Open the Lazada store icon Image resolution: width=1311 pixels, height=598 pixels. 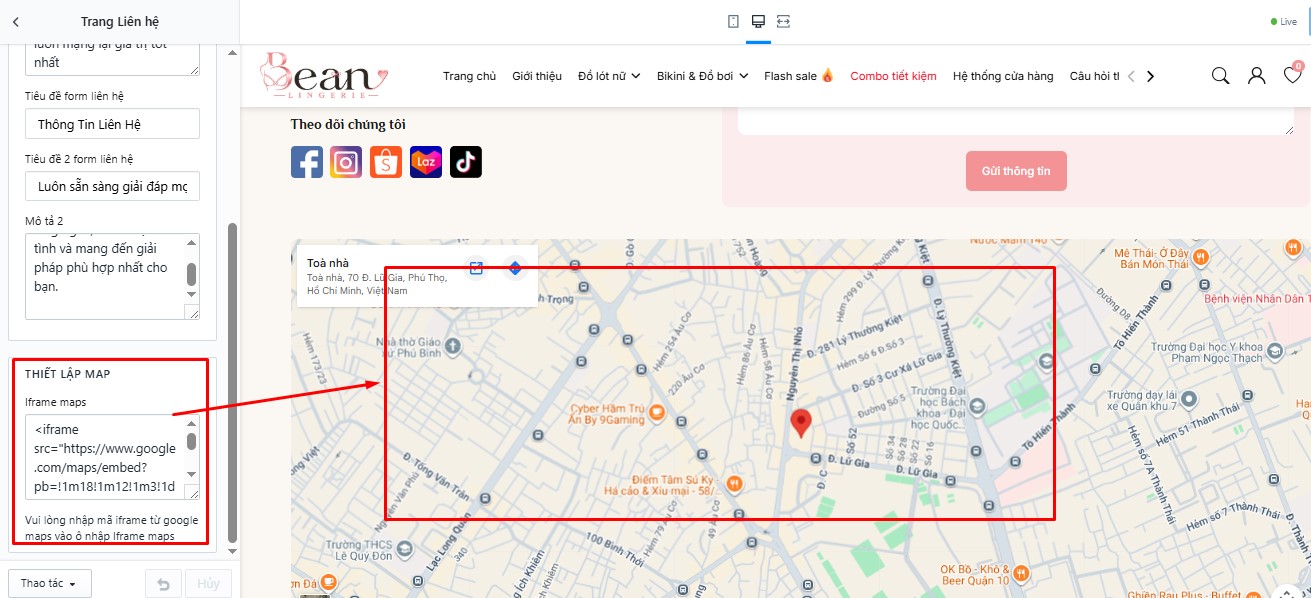[x=426, y=162]
